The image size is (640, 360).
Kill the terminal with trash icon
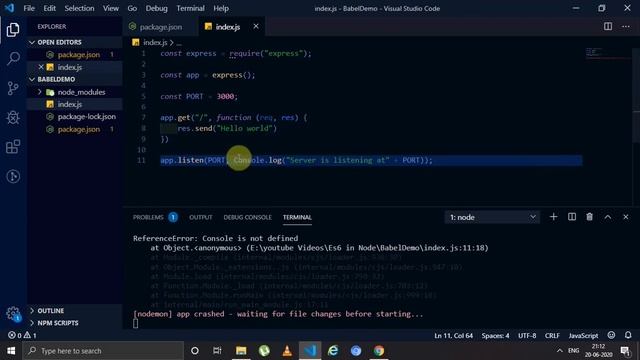589,217
